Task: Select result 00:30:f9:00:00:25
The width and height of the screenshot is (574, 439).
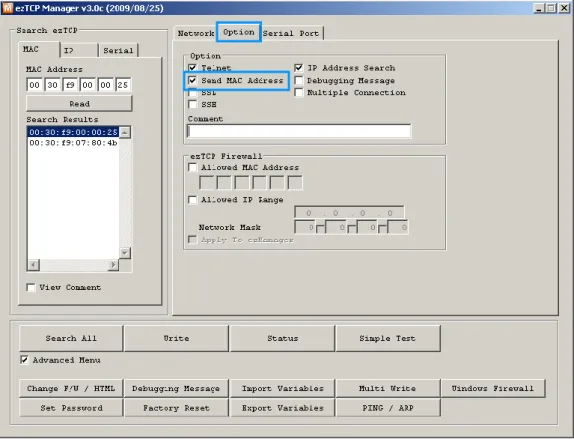Action: 73,132
